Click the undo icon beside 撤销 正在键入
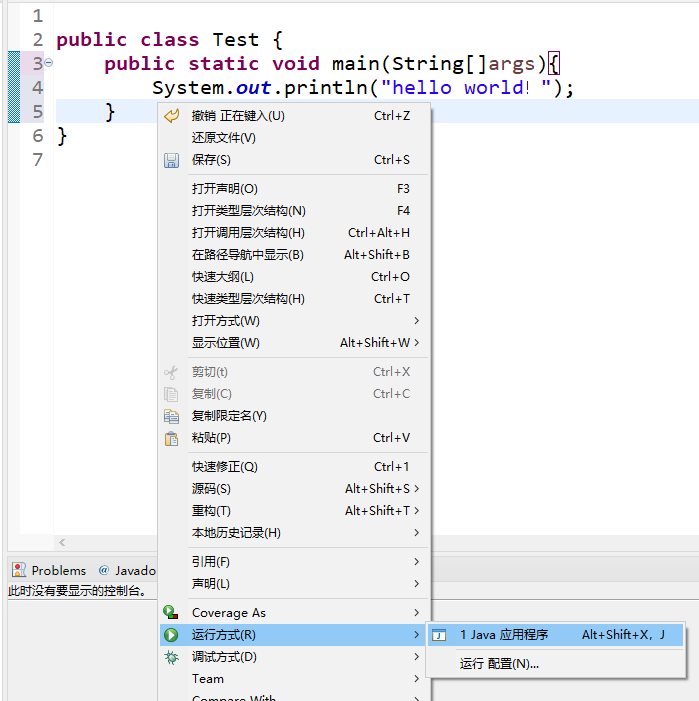Viewport: 699px width, 701px height. click(171, 116)
